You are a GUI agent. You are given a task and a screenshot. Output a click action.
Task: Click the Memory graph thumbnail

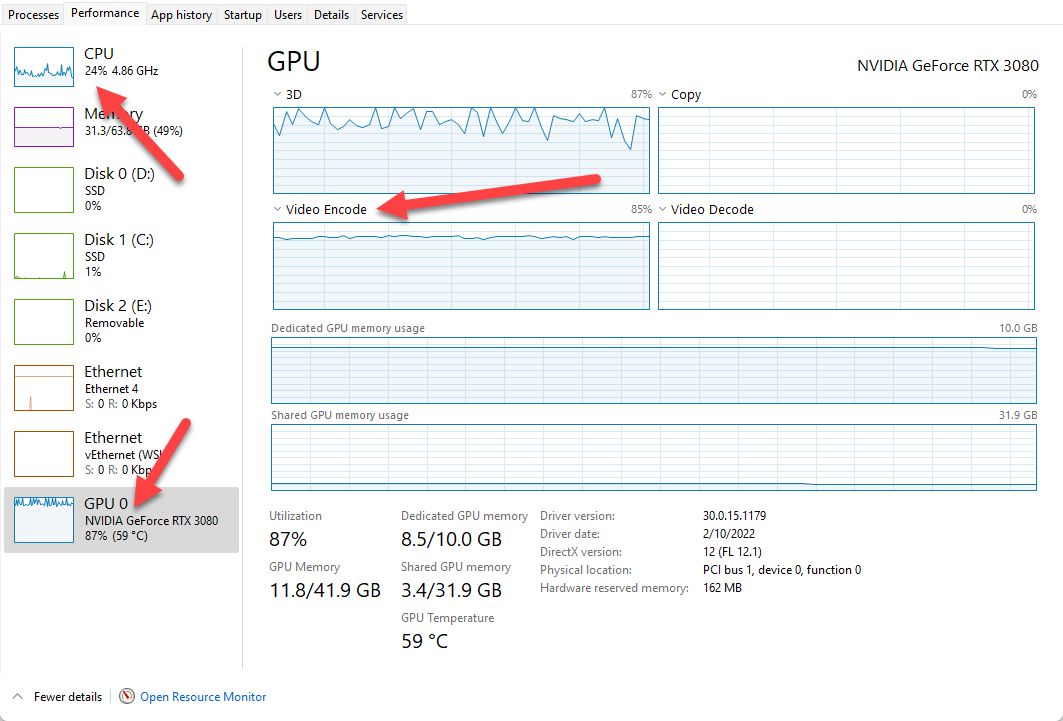43,126
